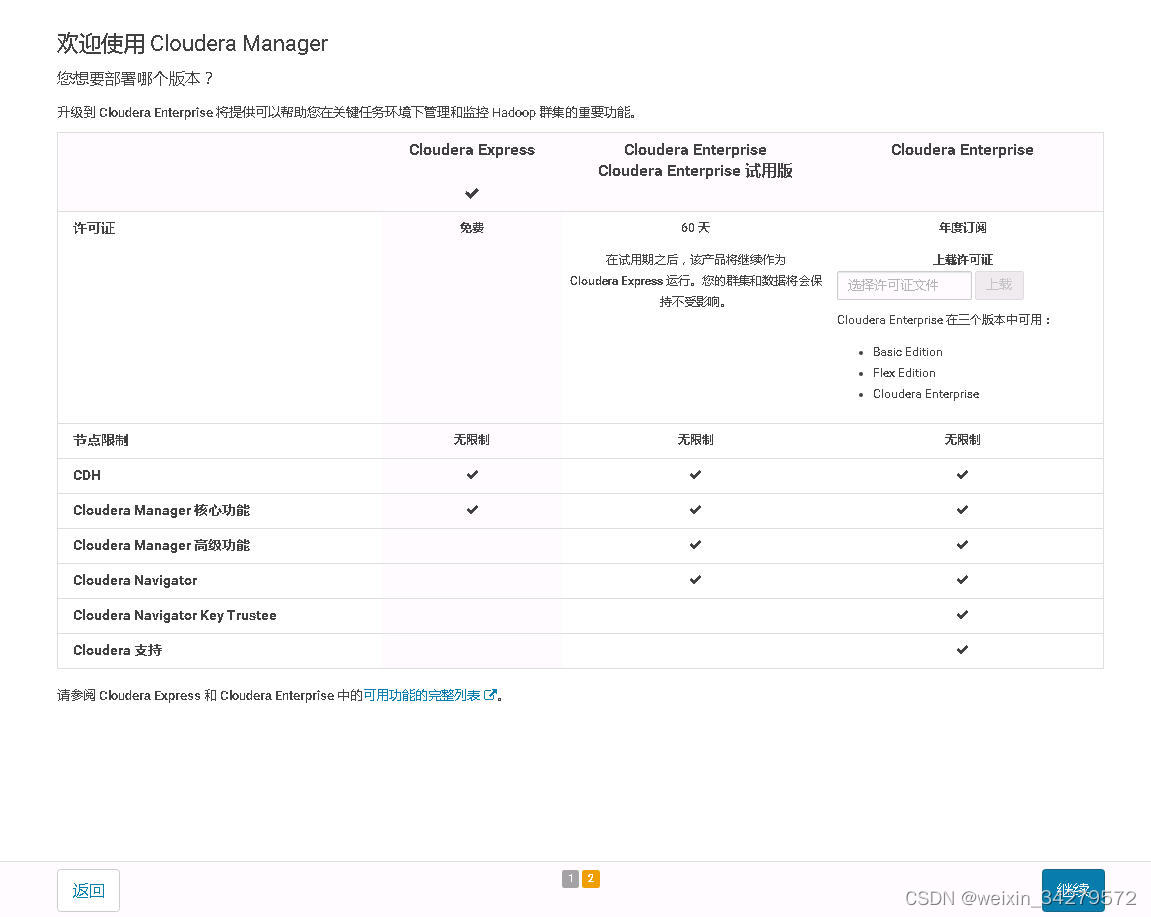1151x917 pixels.
Task: Click 核心功能 checkmark in Express column
Action: [x=472, y=510]
